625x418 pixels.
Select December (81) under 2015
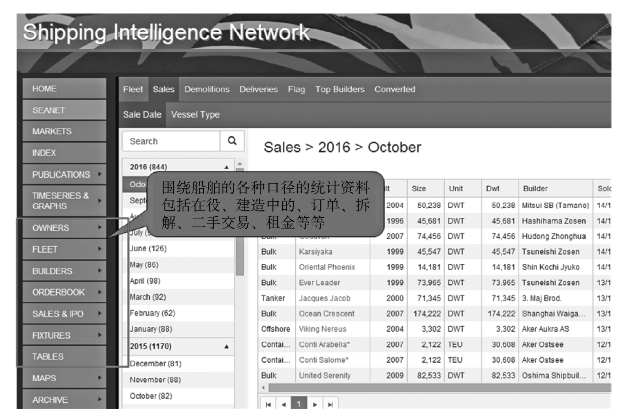click(179, 363)
